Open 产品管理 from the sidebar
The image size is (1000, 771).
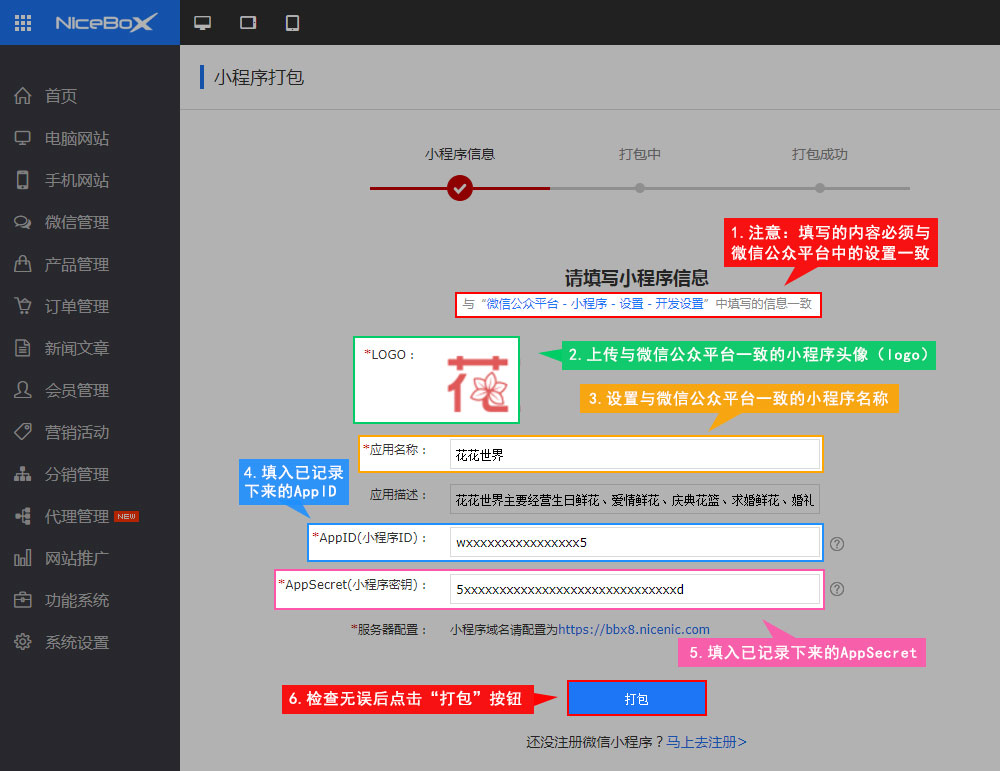click(x=76, y=264)
